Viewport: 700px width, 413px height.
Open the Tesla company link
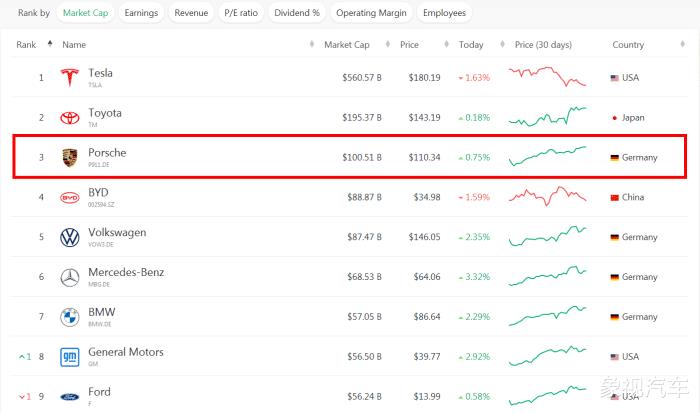pos(100,73)
